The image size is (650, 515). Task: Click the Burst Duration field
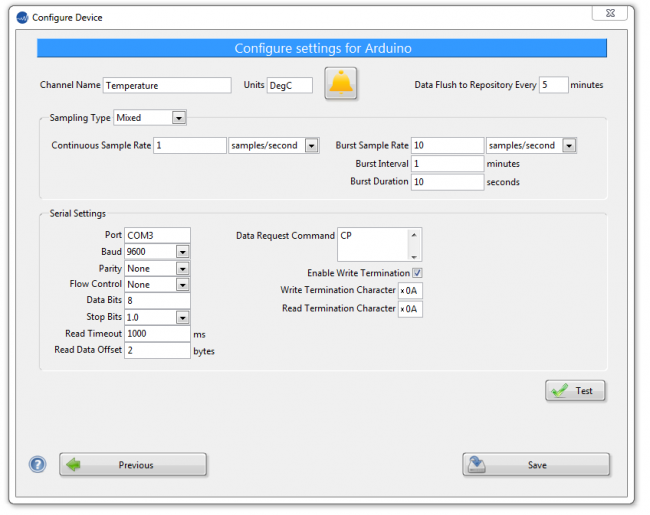pyautogui.click(x=447, y=182)
